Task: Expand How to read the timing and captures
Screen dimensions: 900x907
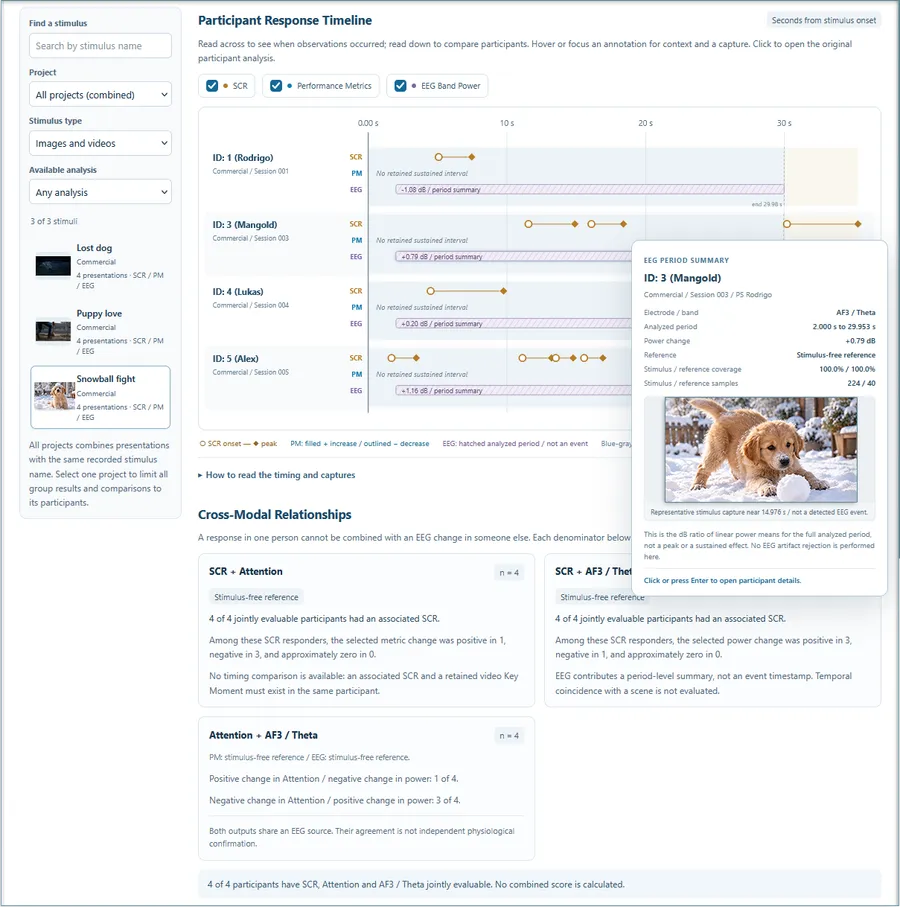Action: [276, 475]
